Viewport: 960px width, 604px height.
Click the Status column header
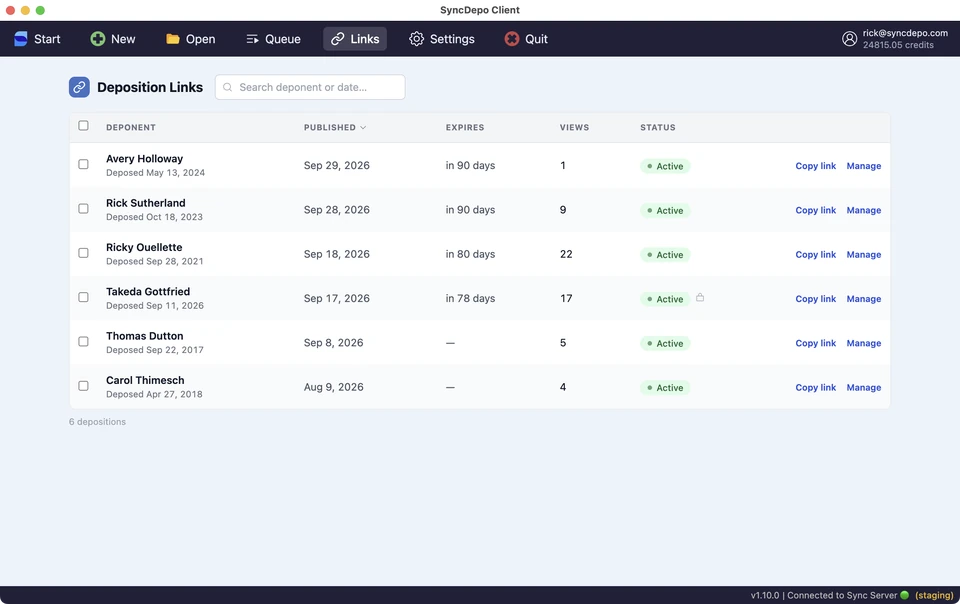[658, 127]
